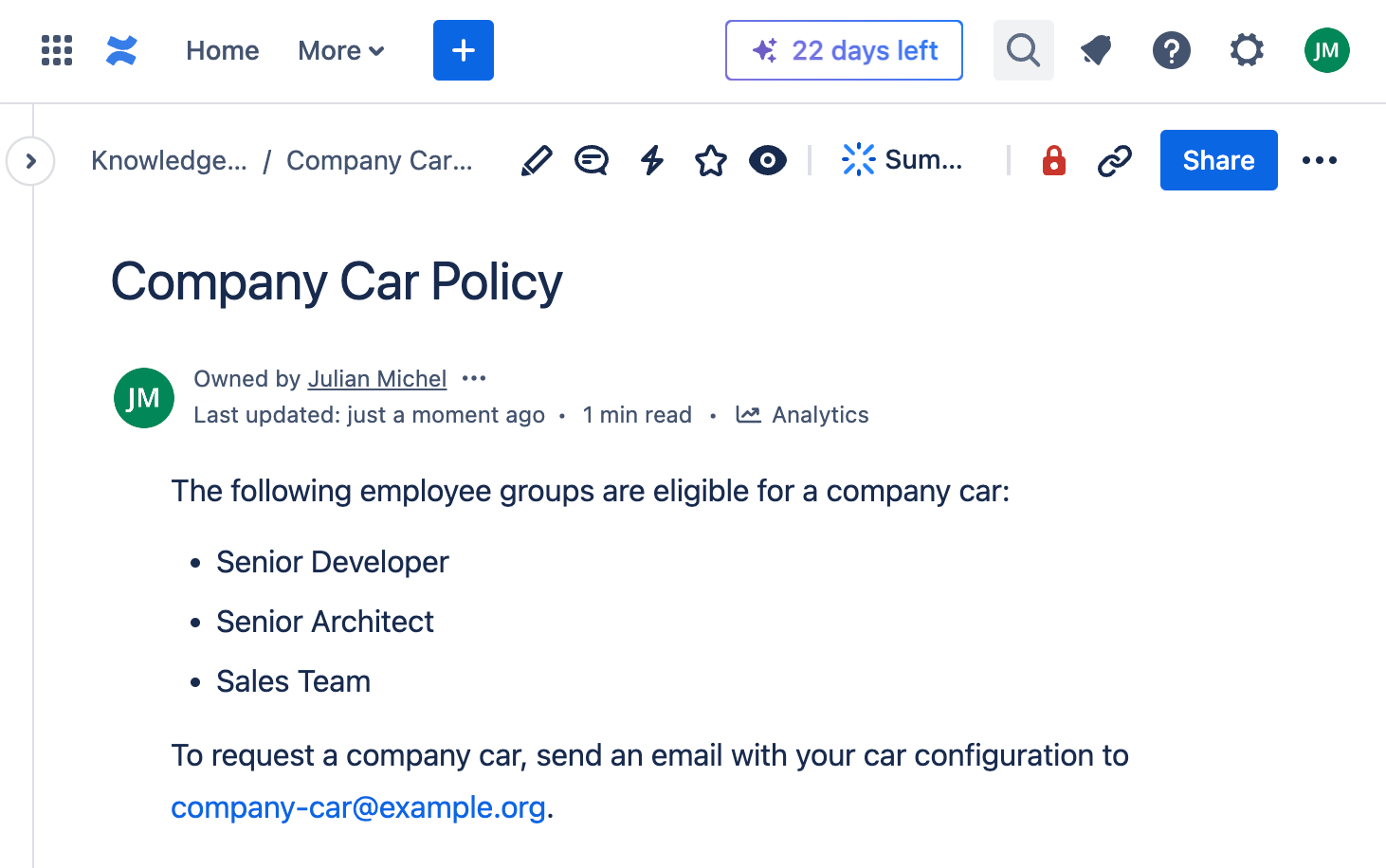The height and width of the screenshot is (868, 1386).
Task: View your notifications bell
Action: click(1096, 50)
